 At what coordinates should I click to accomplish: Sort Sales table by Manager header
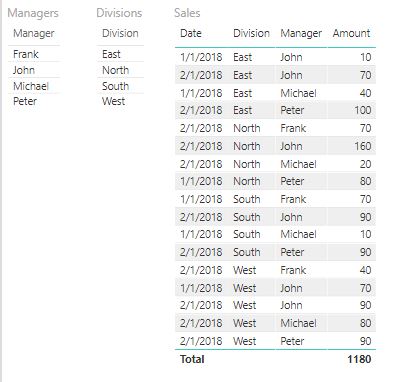(x=301, y=33)
